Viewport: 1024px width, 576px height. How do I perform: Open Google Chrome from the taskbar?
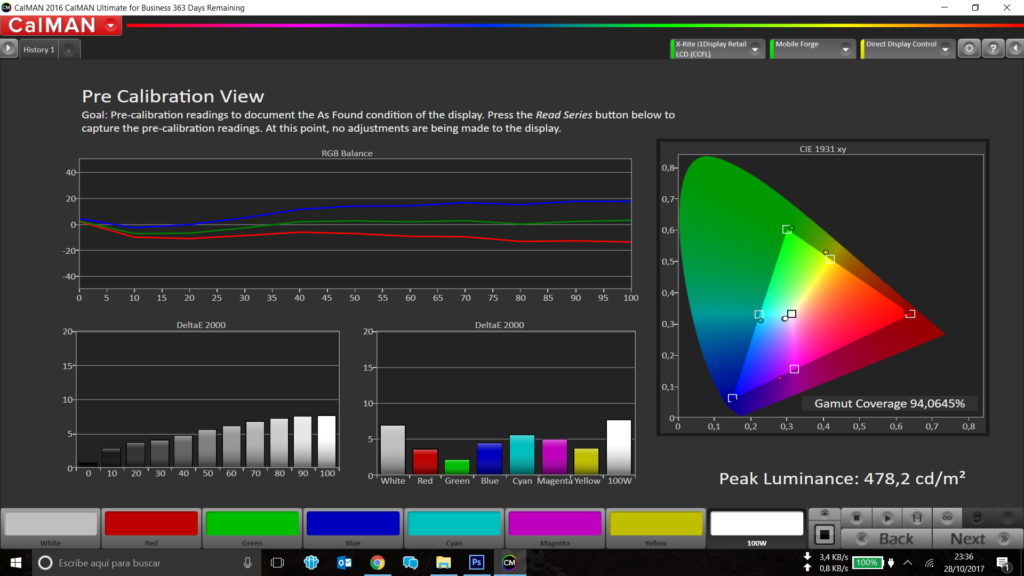(377, 563)
